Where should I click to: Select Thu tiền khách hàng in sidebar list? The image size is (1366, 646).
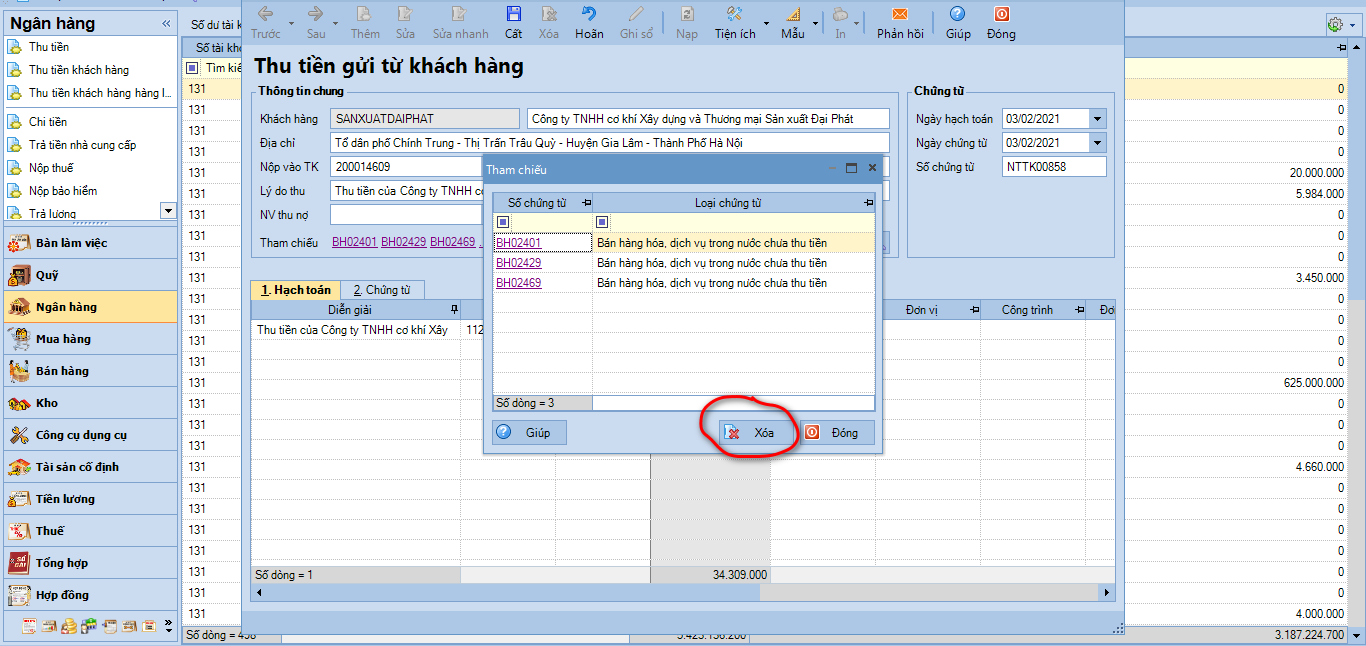click(79, 70)
